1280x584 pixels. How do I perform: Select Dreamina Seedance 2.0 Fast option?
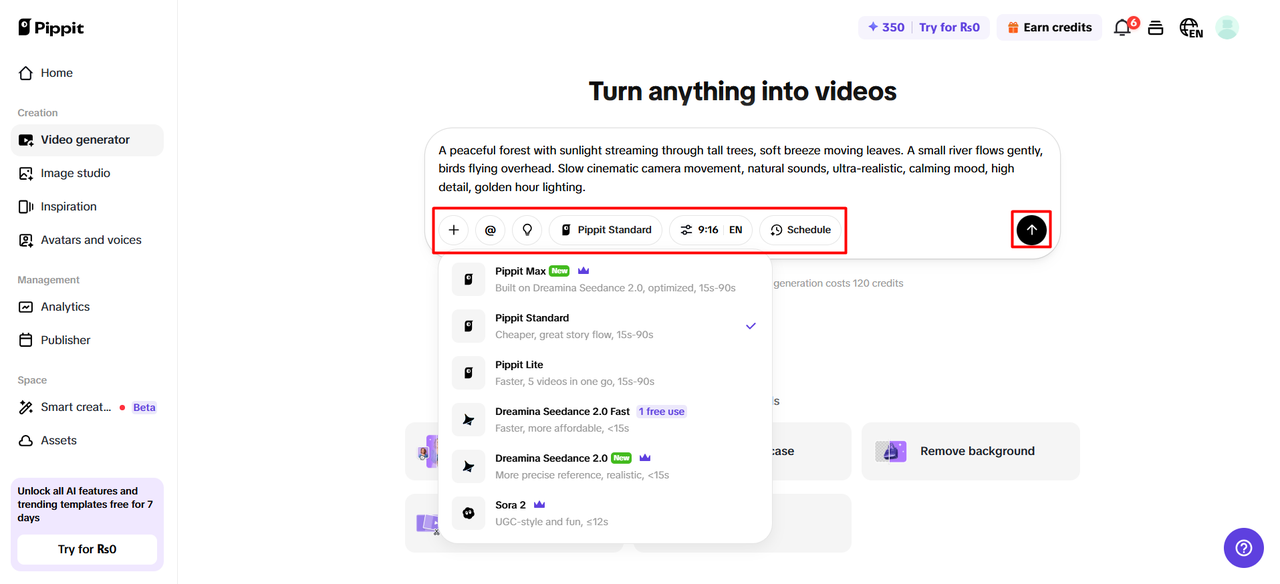[x=605, y=419]
